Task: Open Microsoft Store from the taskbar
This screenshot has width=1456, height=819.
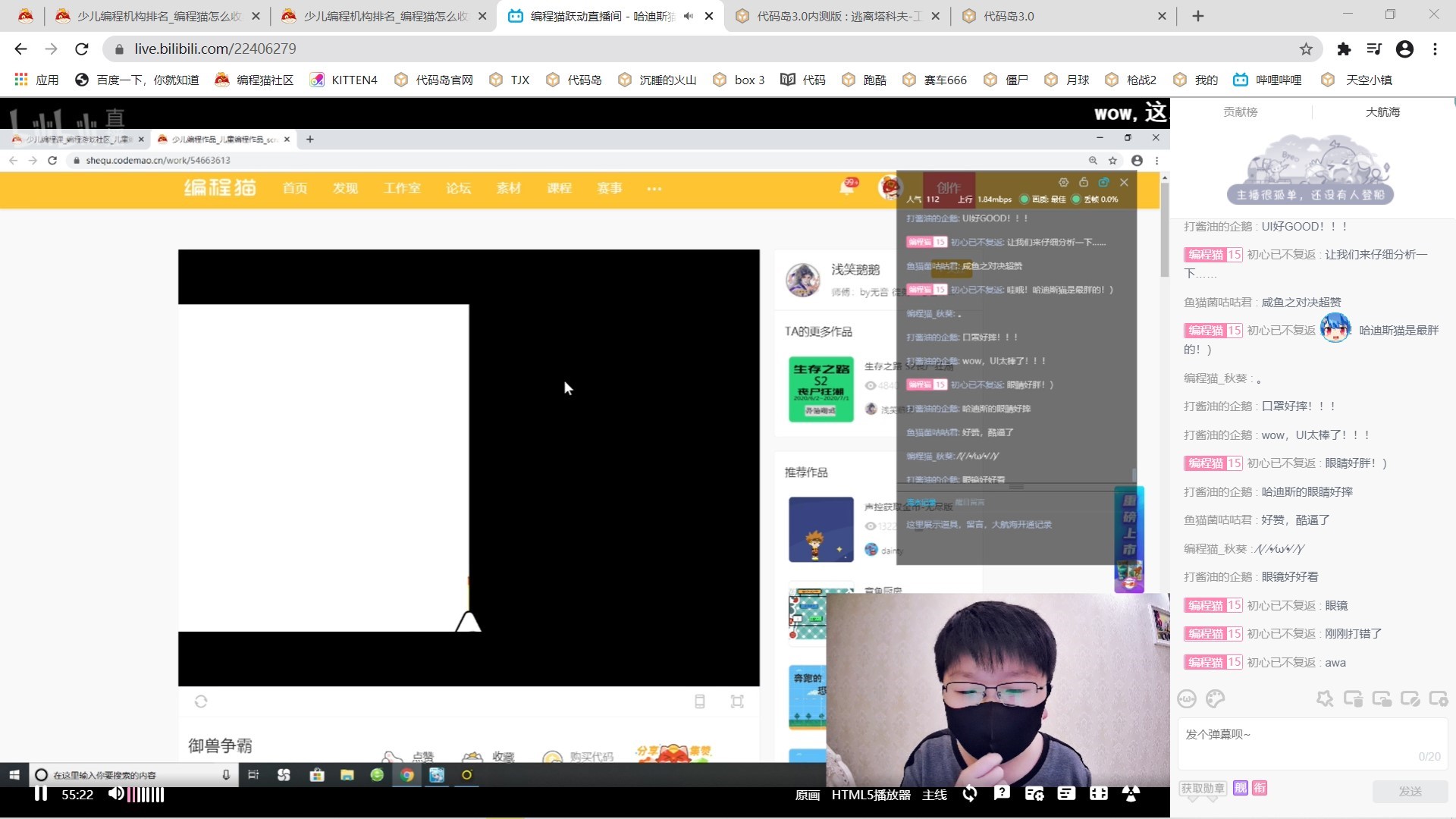Action: (317, 774)
